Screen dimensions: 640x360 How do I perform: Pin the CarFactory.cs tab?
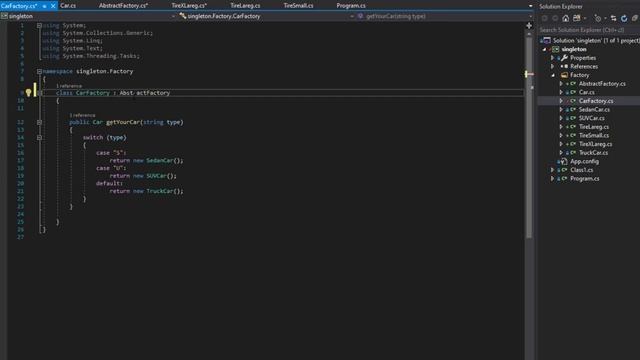pyautogui.click(x=44, y=6)
